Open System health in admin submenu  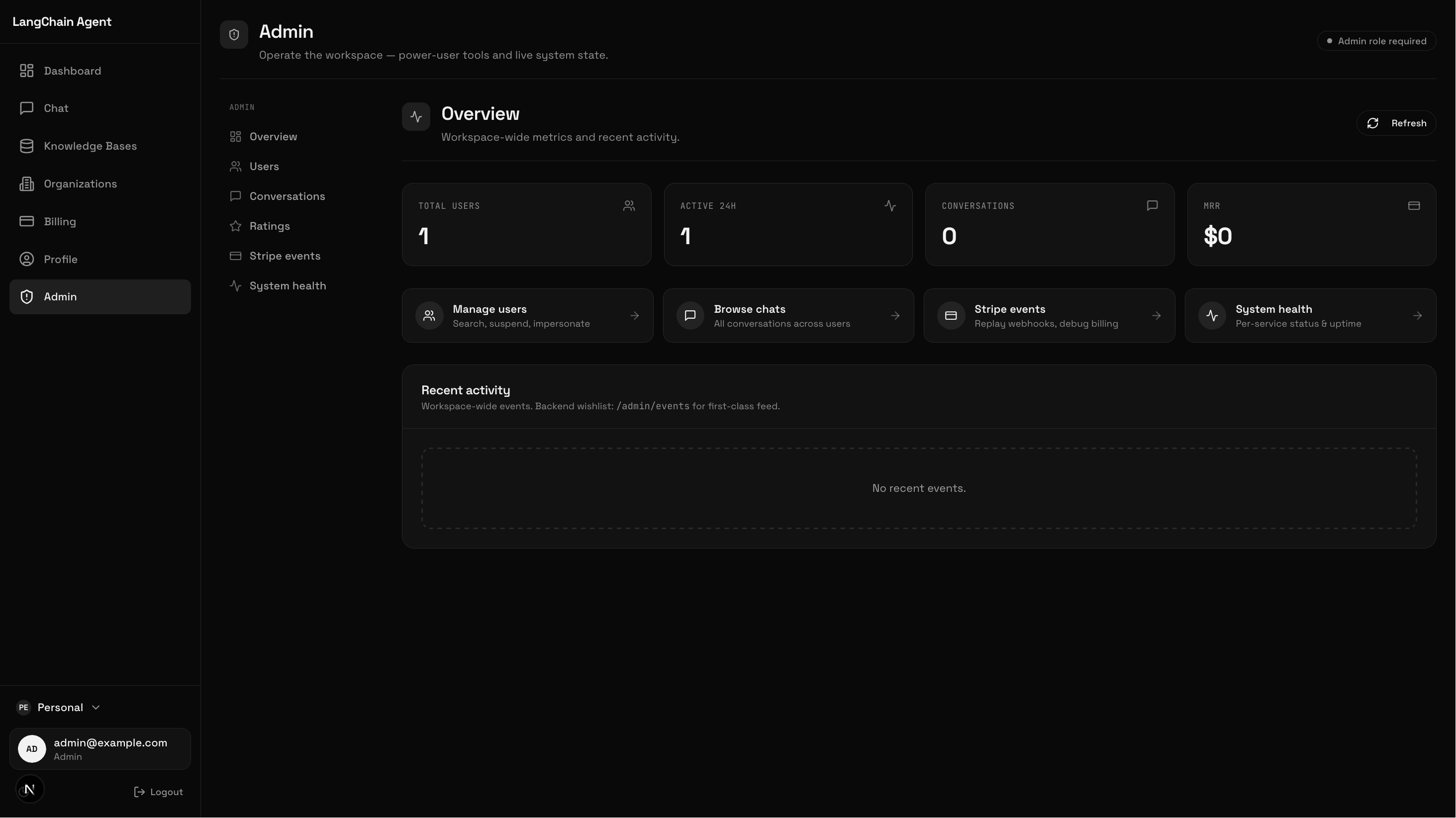278,286
